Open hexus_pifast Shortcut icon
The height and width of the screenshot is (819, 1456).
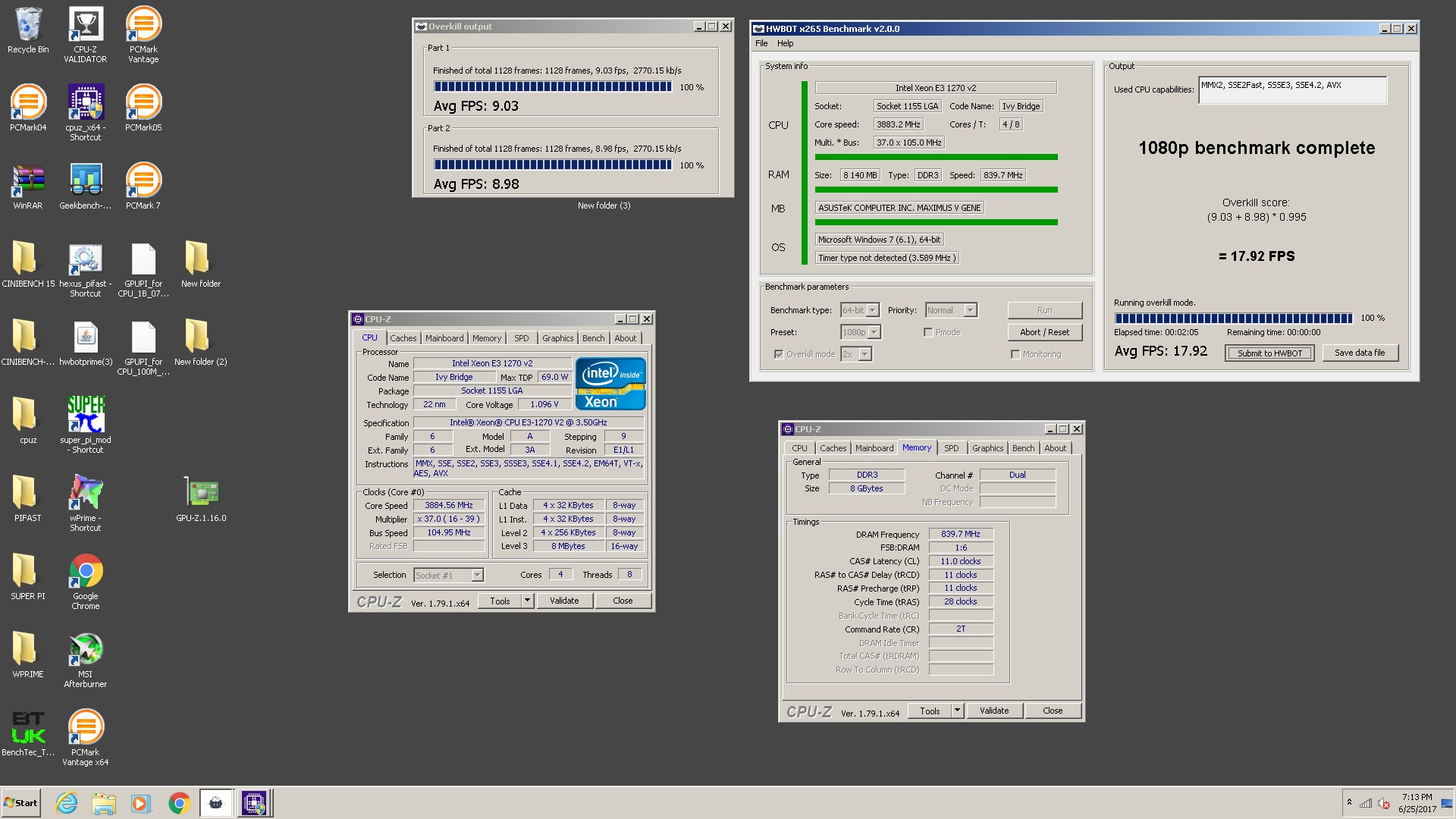pos(85,268)
